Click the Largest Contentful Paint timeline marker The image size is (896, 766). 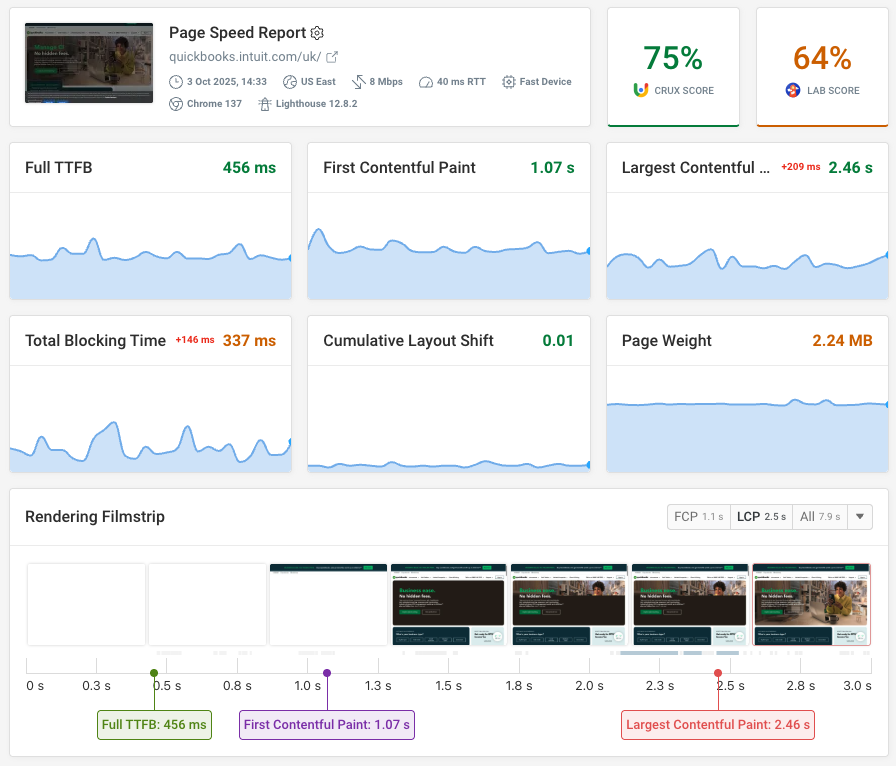pos(718,674)
